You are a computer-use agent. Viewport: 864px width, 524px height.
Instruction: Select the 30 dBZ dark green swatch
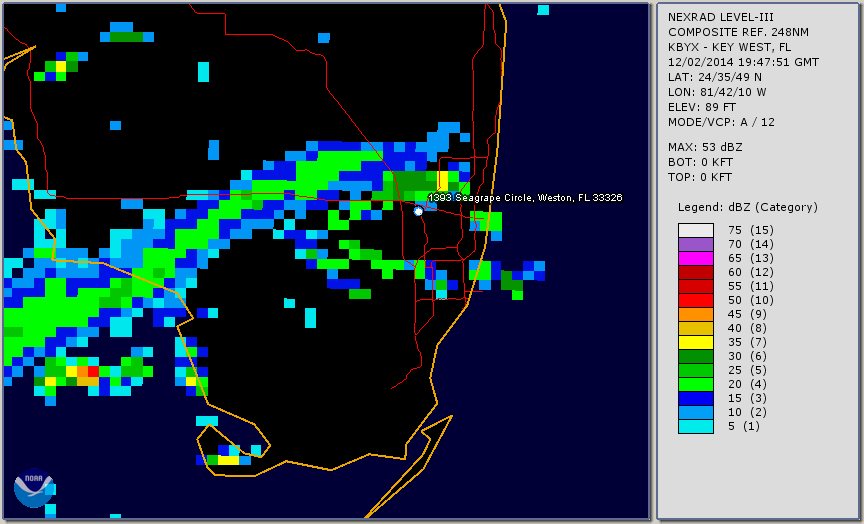696,356
